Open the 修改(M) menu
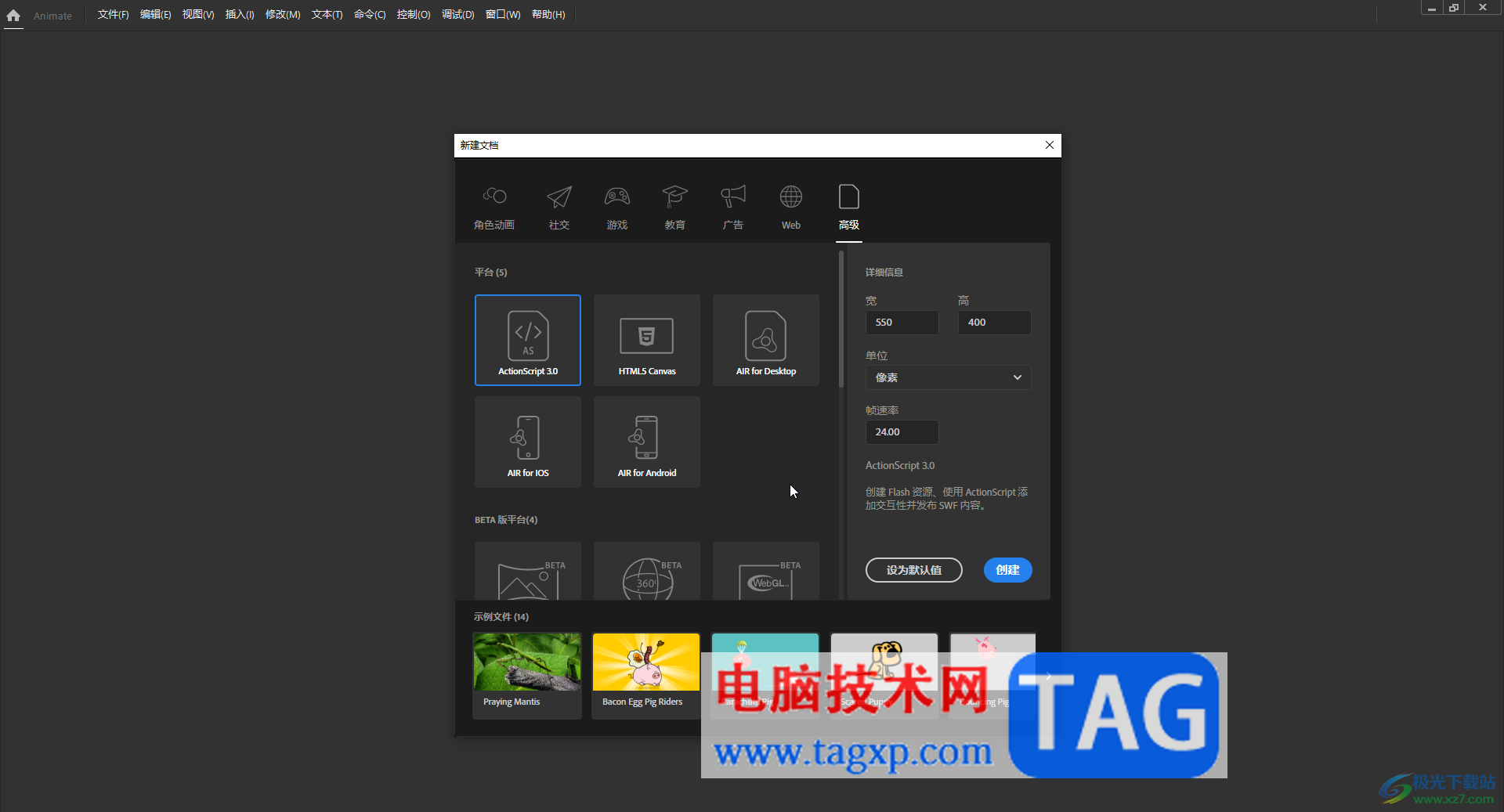Image resolution: width=1504 pixels, height=812 pixels. point(283,15)
